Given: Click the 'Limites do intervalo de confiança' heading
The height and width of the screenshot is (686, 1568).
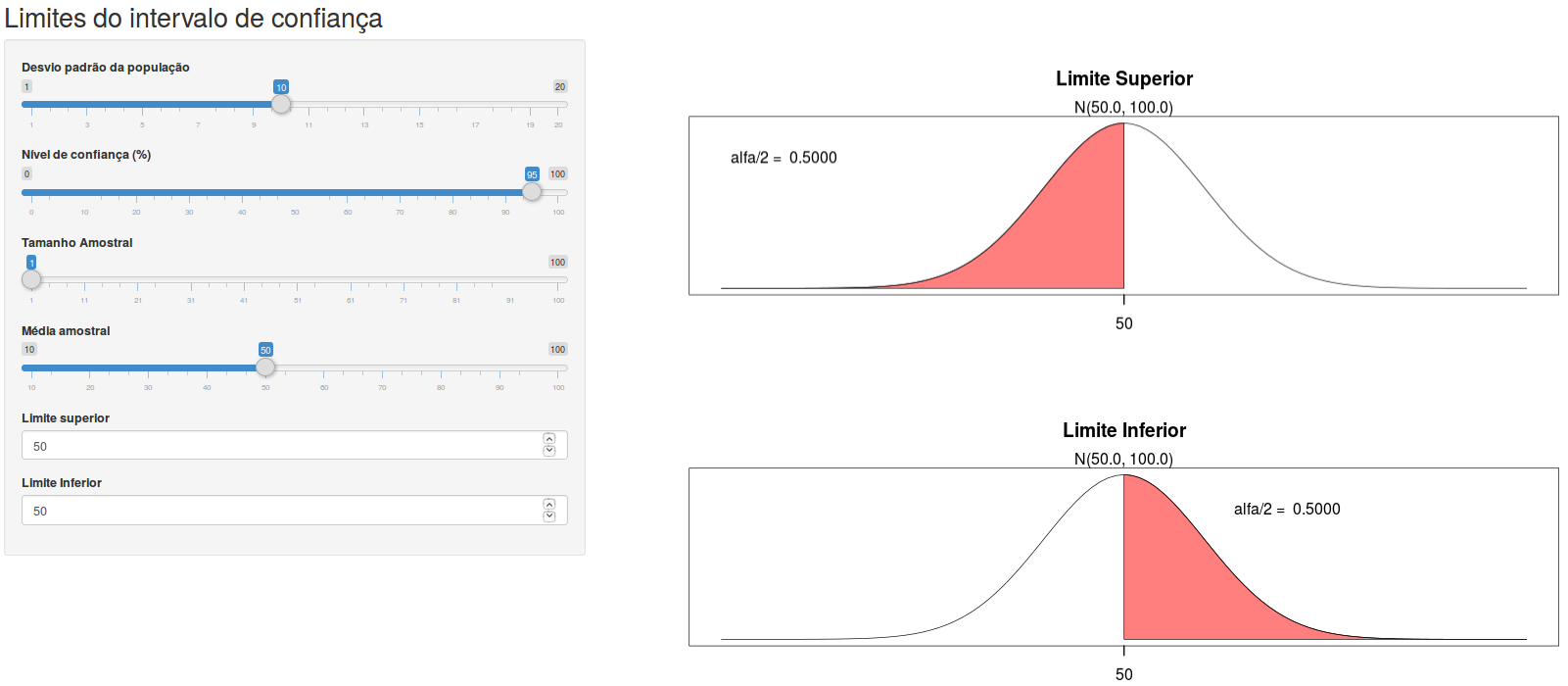Looking at the screenshot, I should (193, 19).
